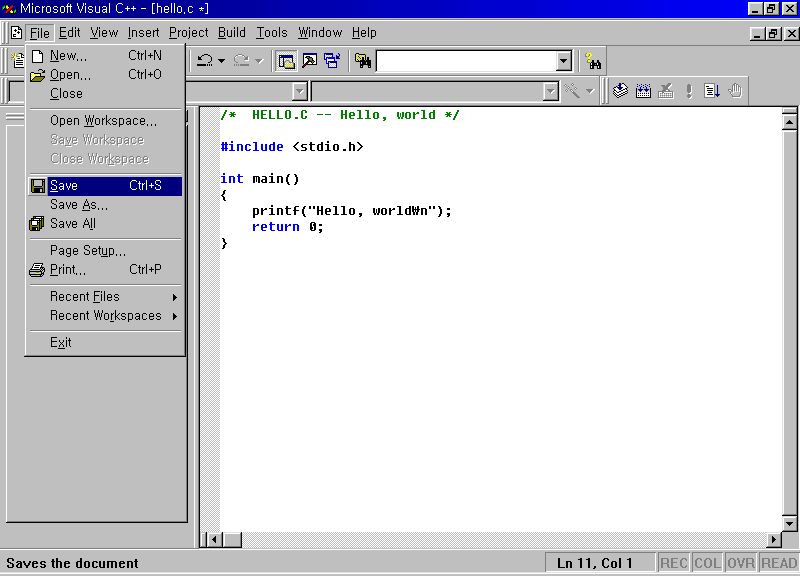The width and height of the screenshot is (800, 576).
Task: Open the Window List toolbar icon
Action: tap(332, 61)
